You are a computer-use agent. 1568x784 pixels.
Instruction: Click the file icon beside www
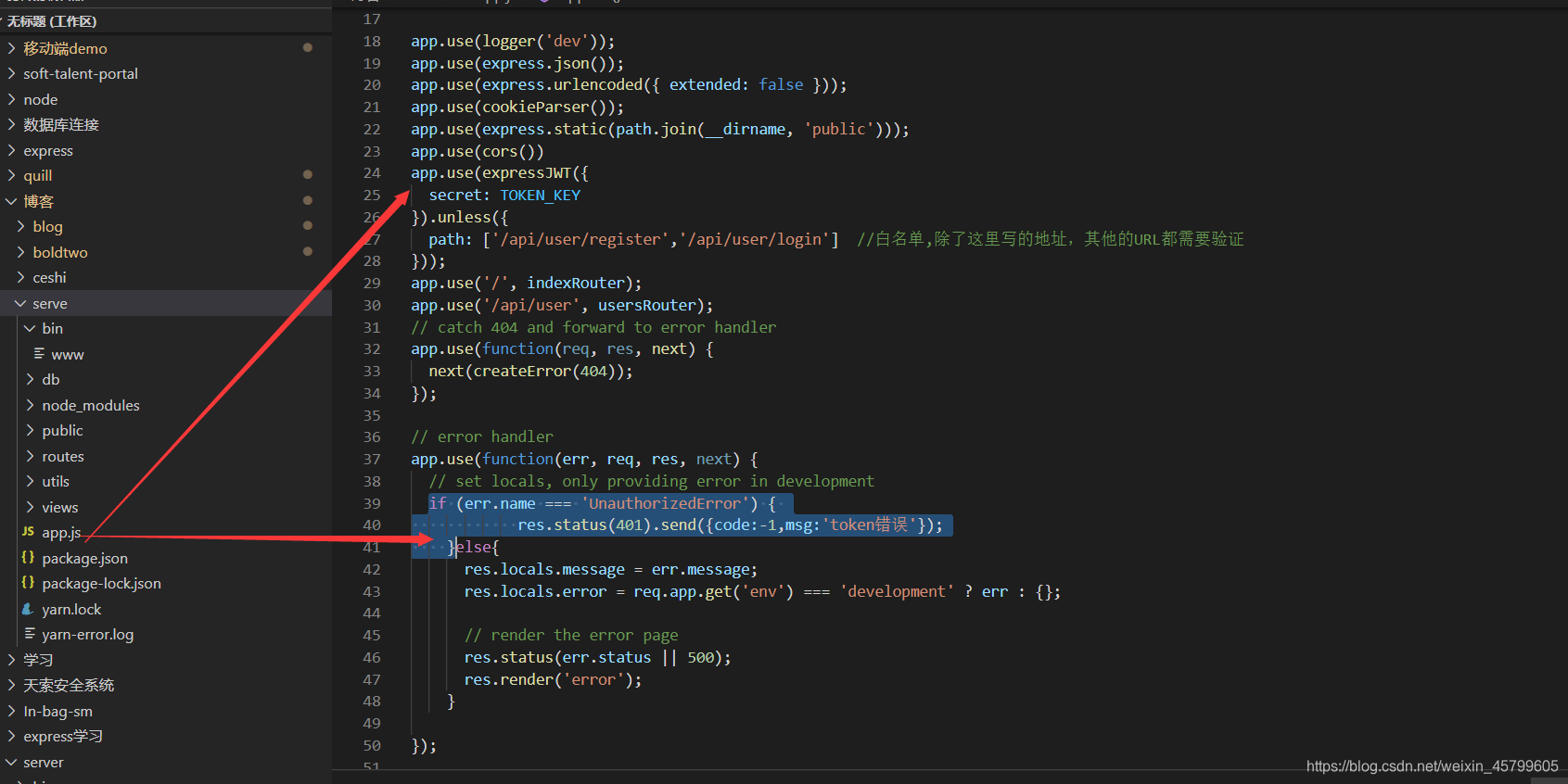coord(39,354)
